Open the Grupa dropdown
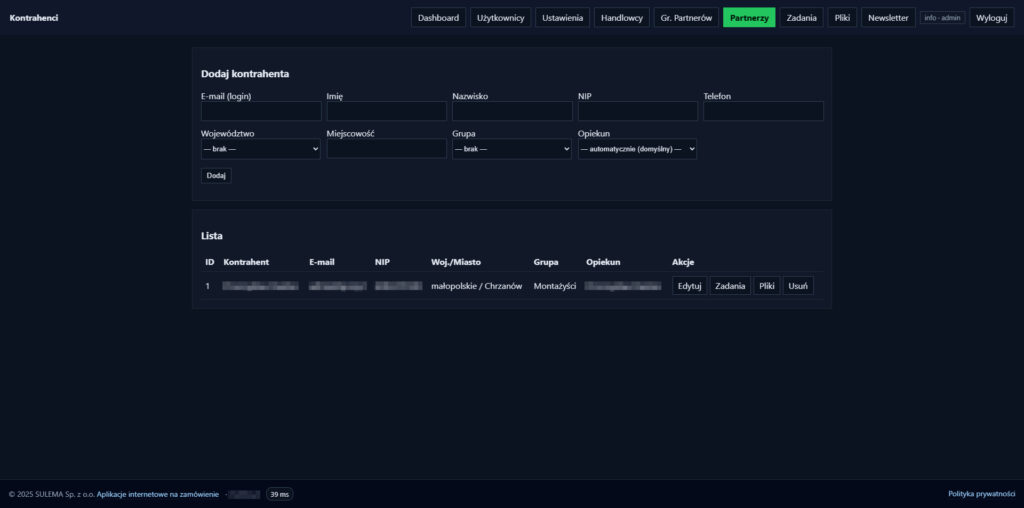 [511, 149]
